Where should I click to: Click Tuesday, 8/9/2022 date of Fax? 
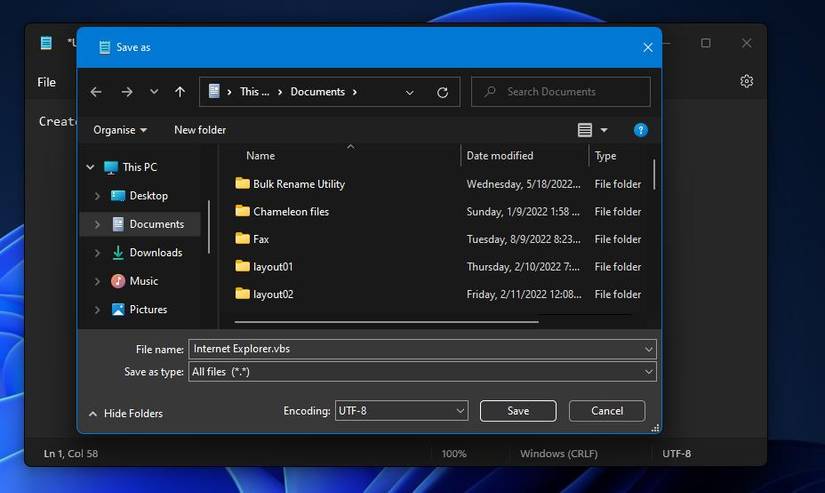coord(524,239)
